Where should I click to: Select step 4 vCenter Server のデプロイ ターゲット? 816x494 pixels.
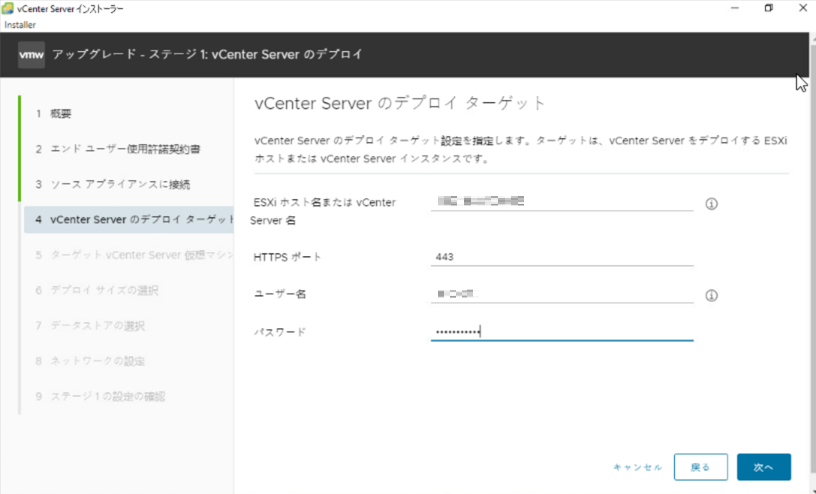[126, 220]
